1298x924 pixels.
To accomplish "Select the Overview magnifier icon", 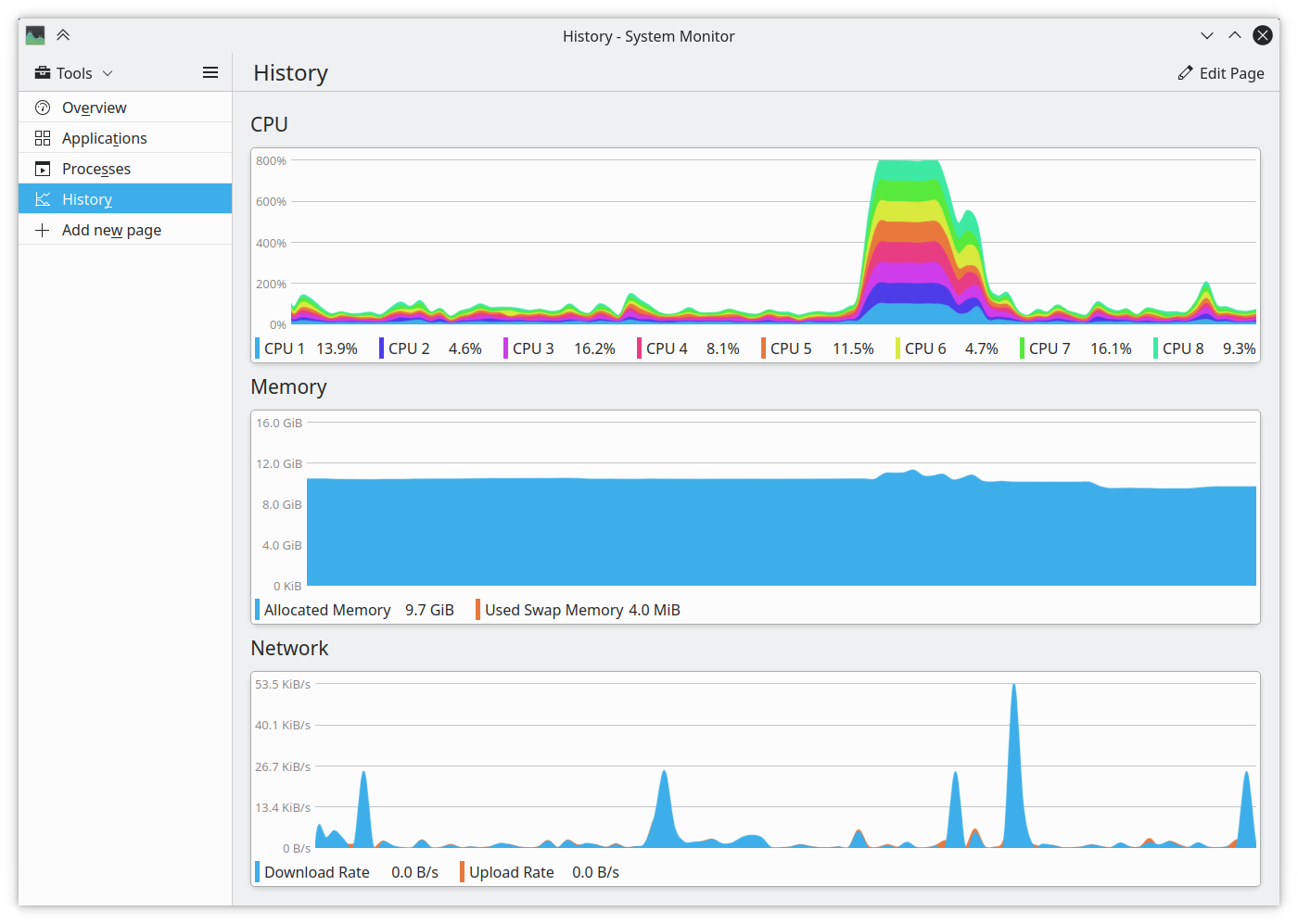I will coord(42,107).
